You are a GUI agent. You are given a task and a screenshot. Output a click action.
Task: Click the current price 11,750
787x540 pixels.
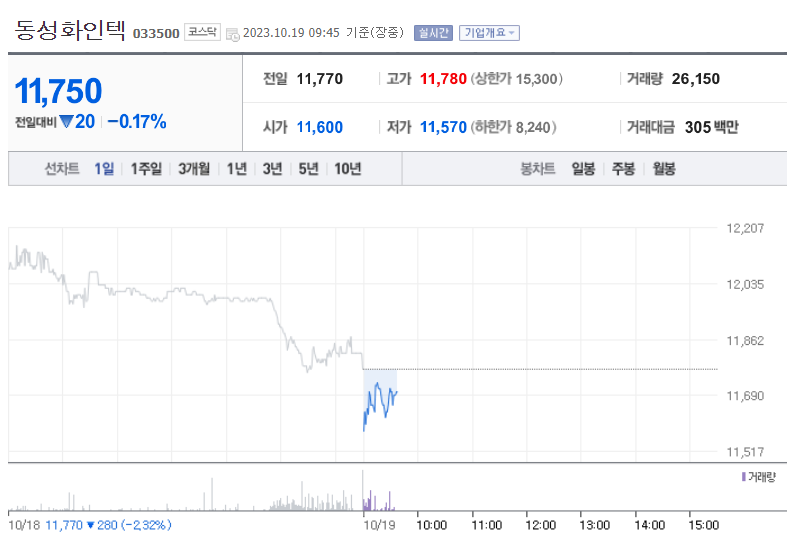pyautogui.click(x=58, y=91)
